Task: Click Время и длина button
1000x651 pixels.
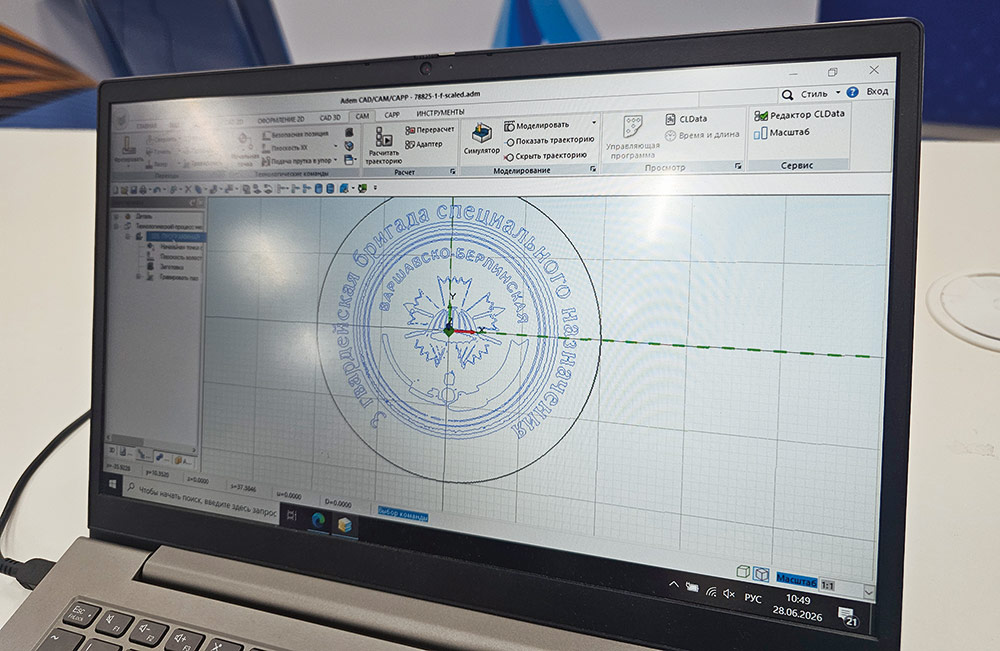Action: coord(702,135)
